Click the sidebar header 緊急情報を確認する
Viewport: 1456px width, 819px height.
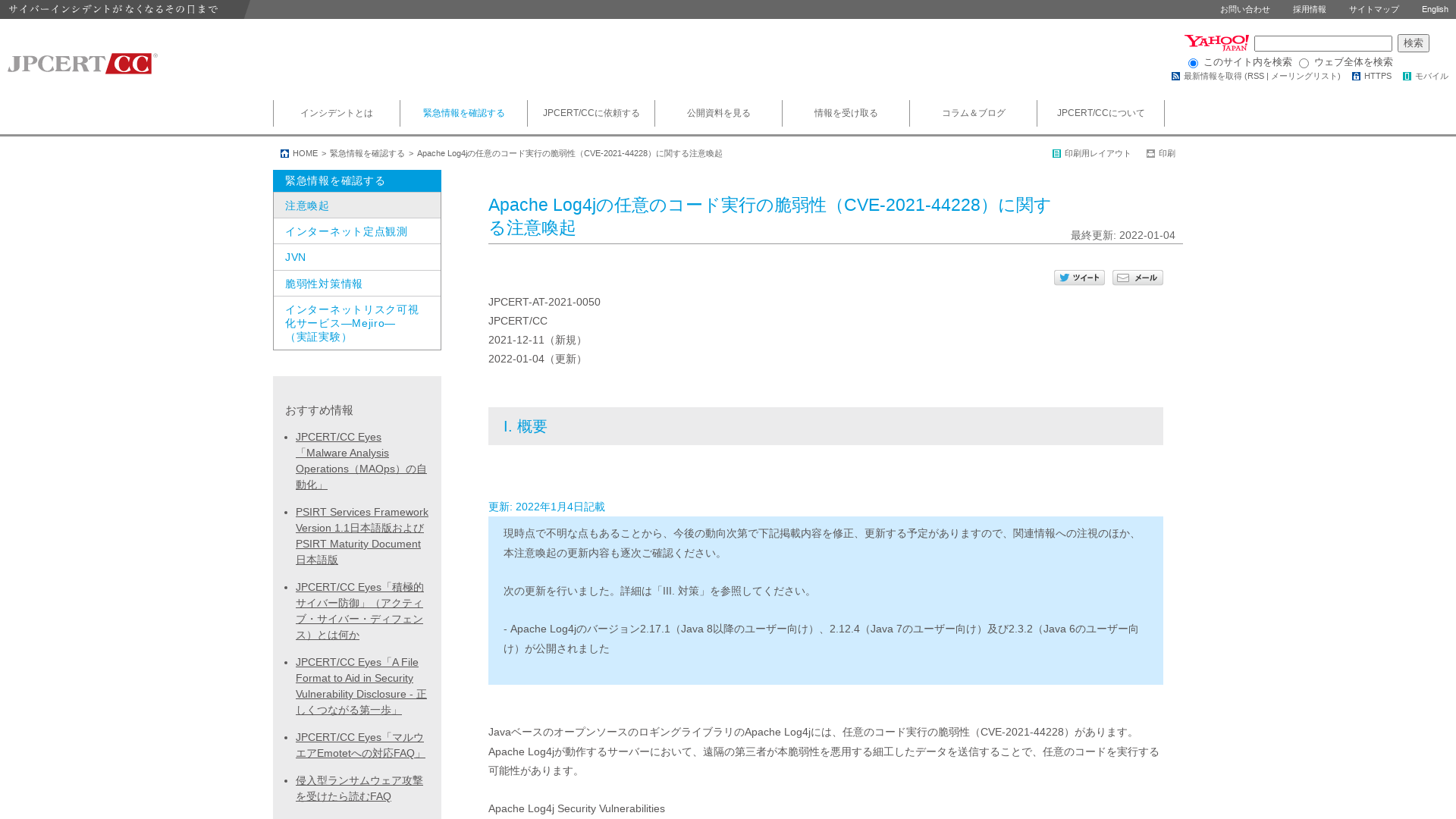357,181
